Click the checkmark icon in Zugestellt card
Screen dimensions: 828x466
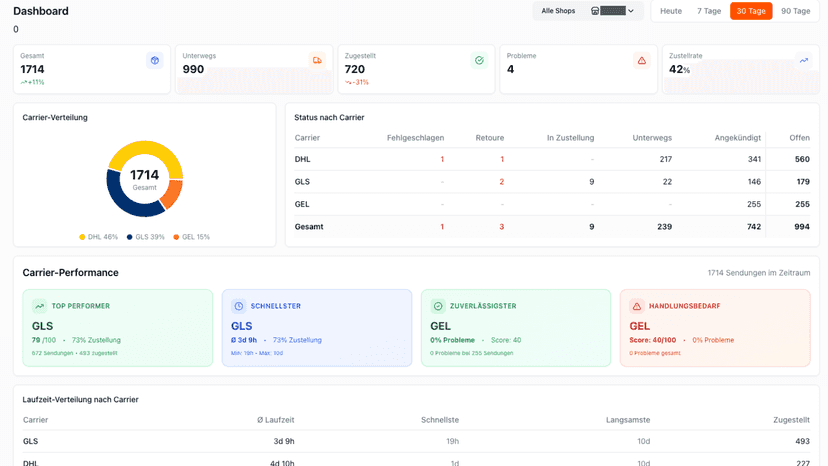tap(479, 61)
